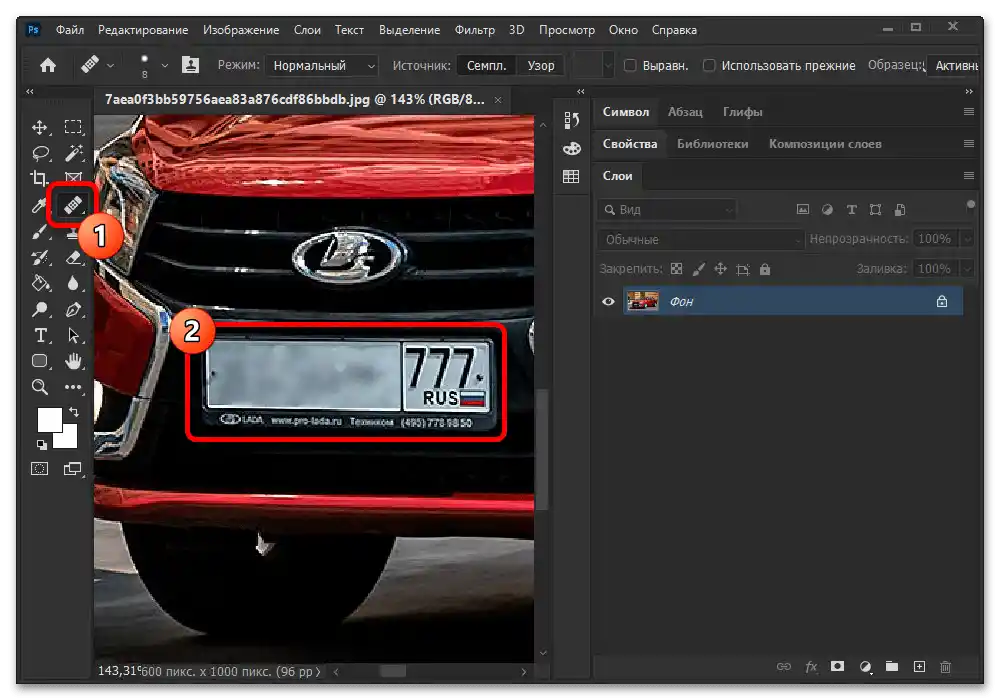Open the Вид layer filter type dropdown
Image resolution: width=1000 pixels, height=700 pixels.
[667, 210]
